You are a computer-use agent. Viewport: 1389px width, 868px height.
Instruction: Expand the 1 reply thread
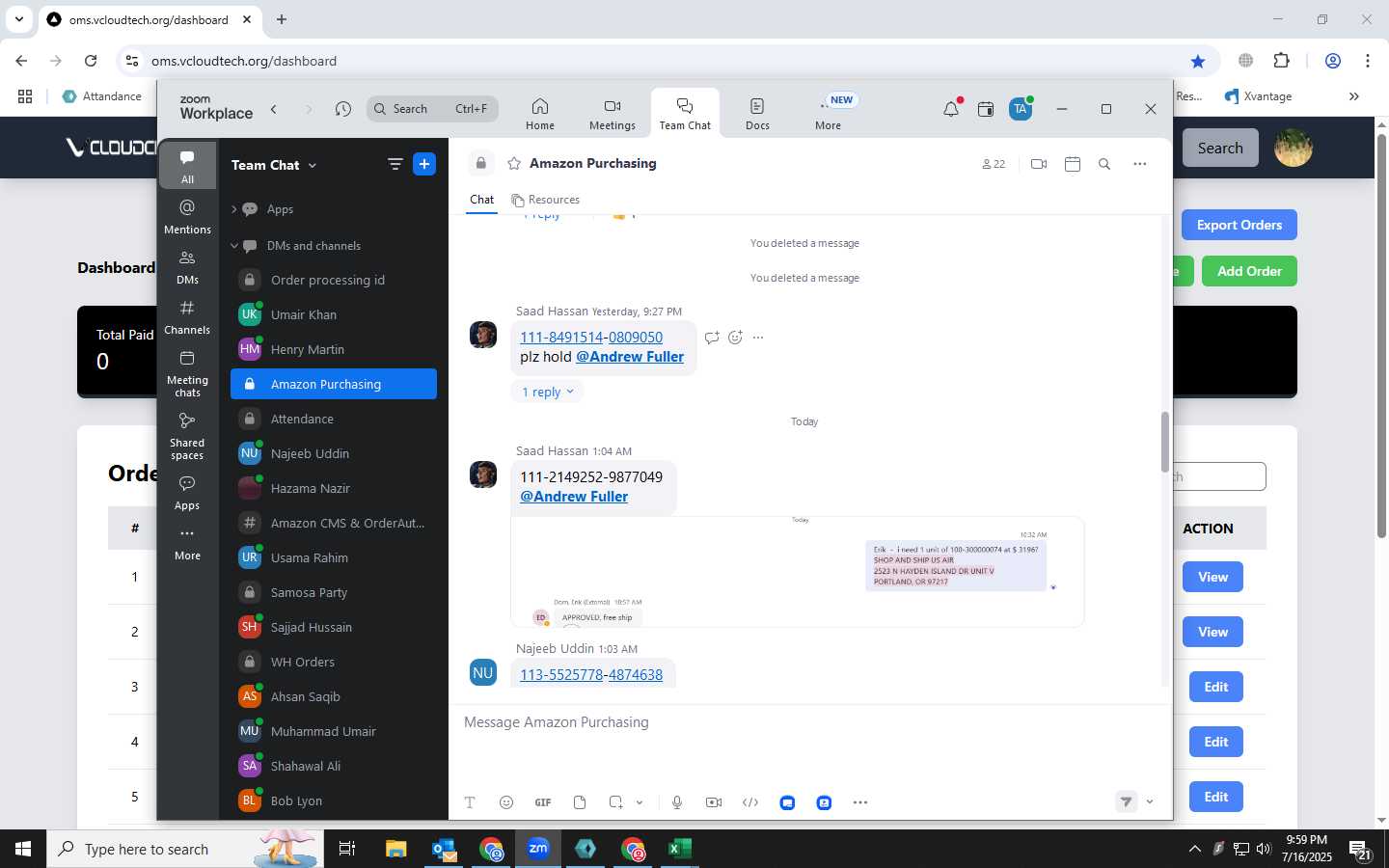point(548,392)
